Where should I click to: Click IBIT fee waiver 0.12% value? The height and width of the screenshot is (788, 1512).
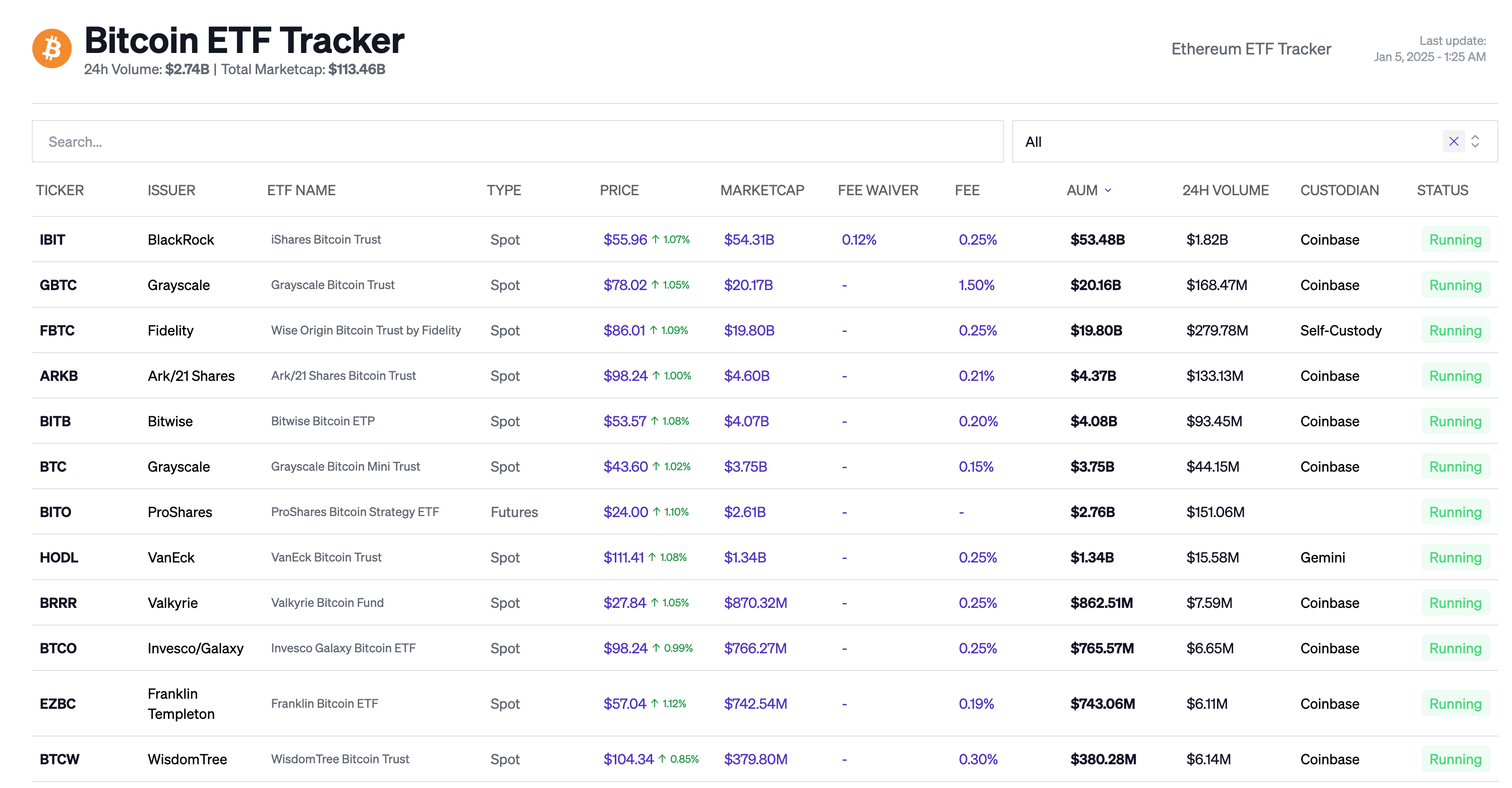[x=859, y=240]
